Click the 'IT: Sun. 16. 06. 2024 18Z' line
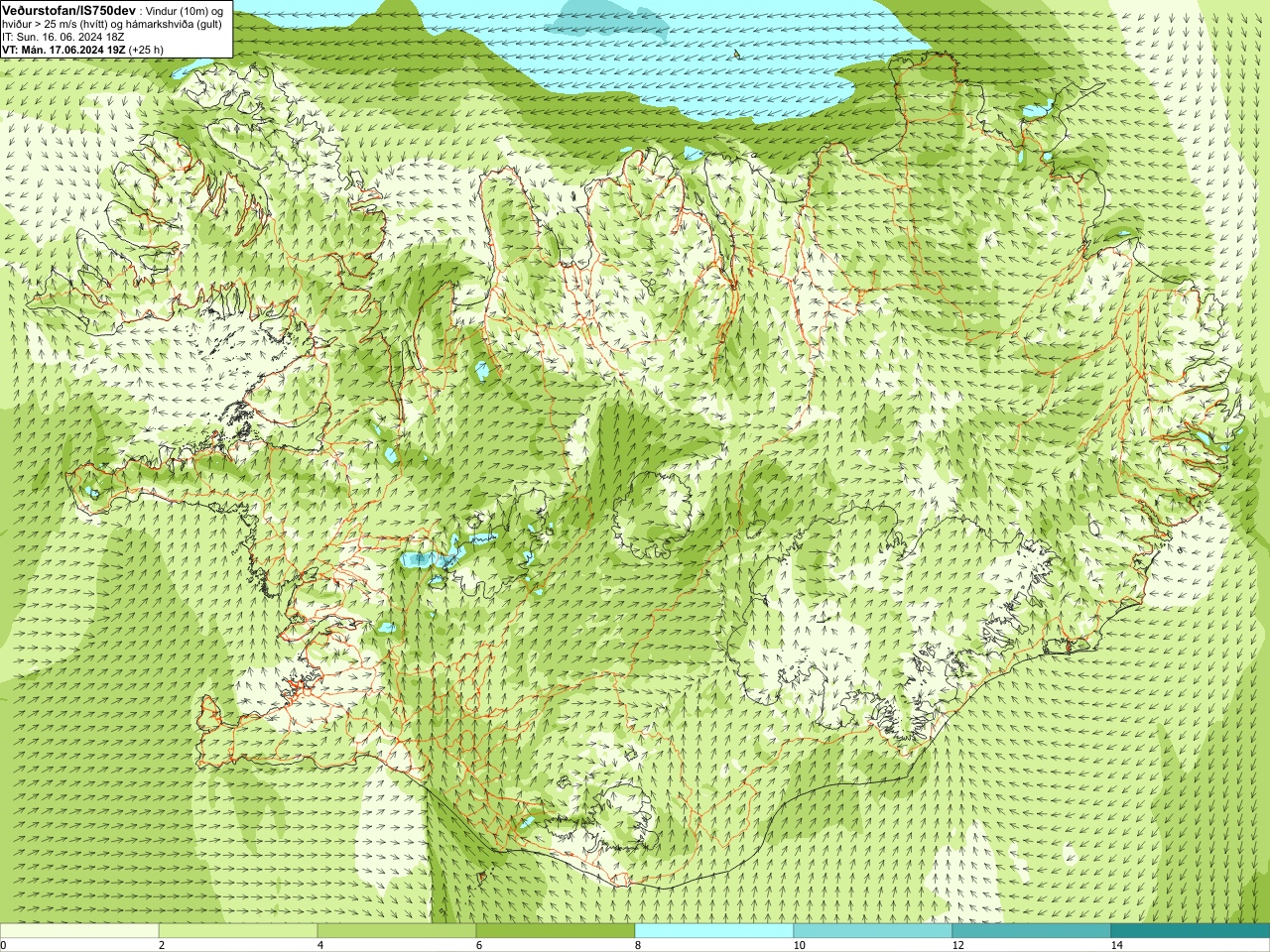Image resolution: width=1270 pixels, height=952 pixels. 63,36
